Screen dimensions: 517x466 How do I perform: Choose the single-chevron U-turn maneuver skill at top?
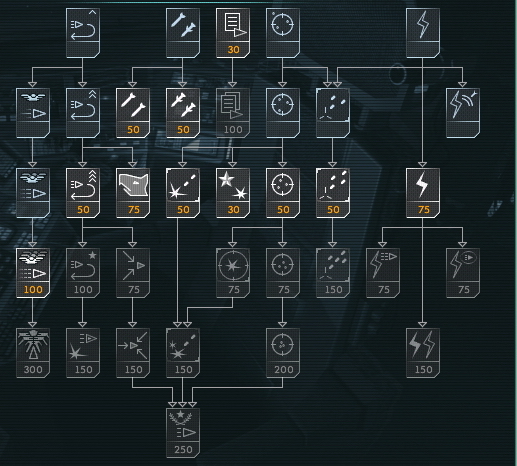83,33
